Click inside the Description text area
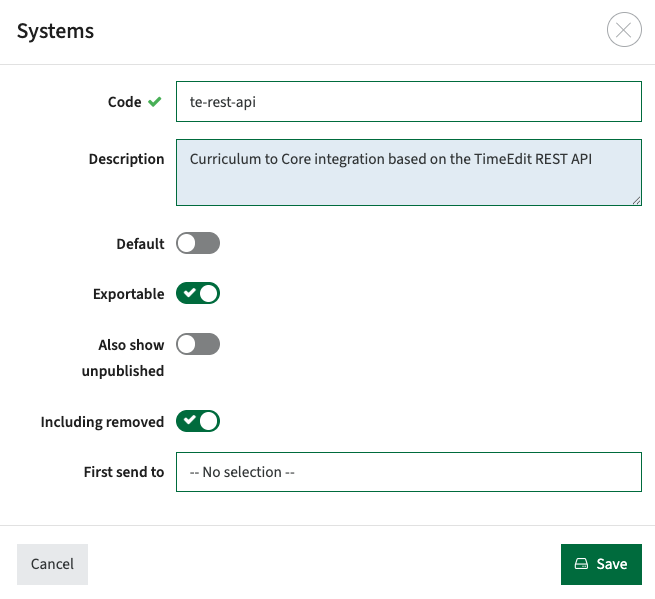655x599 pixels. tap(409, 172)
